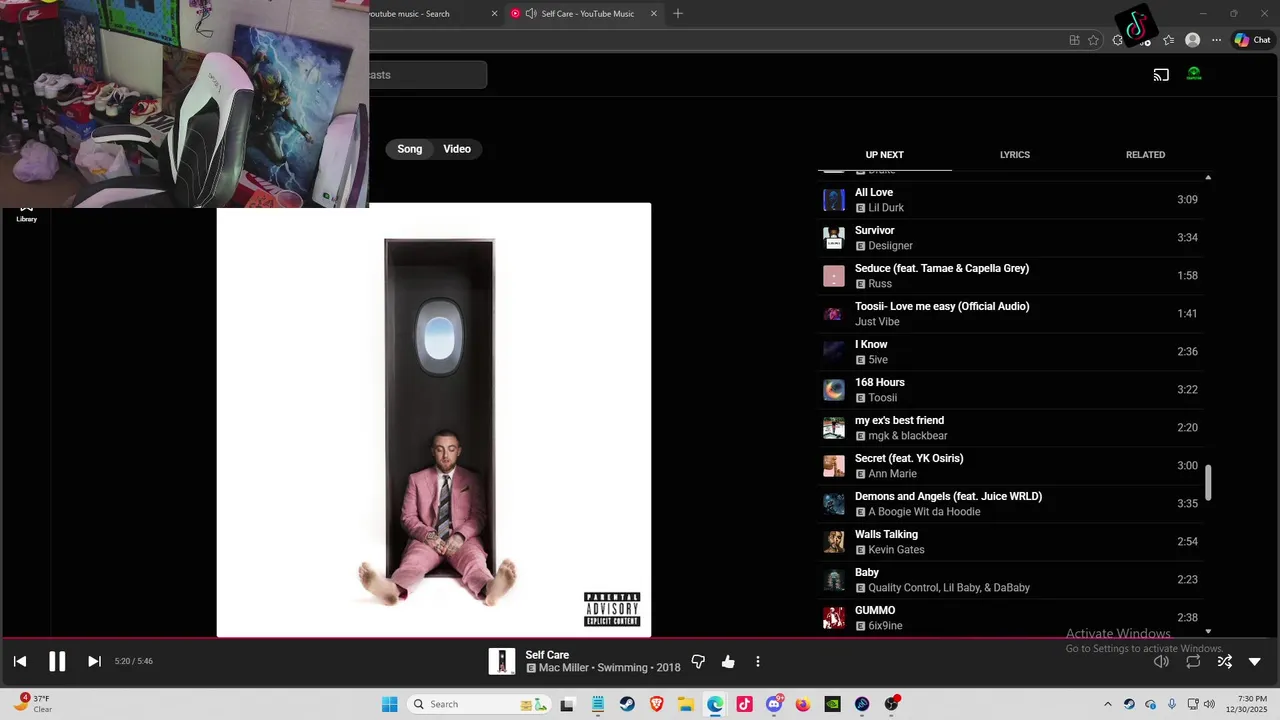Dislike the song Self Care
Image resolution: width=1280 pixels, height=720 pixels.
pyautogui.click(x=698, y=661)
